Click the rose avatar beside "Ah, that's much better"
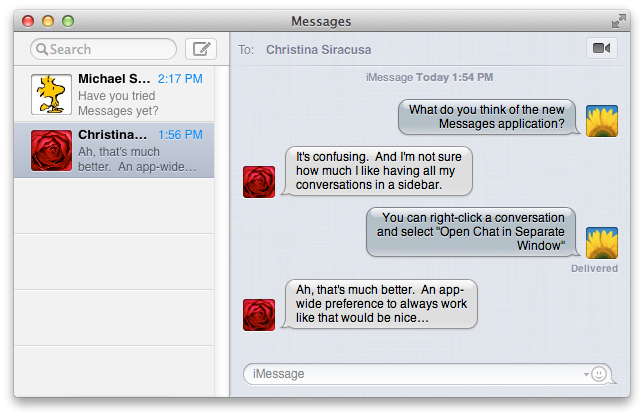The height and width of the screenshot is (417, 644). [259, 315]
